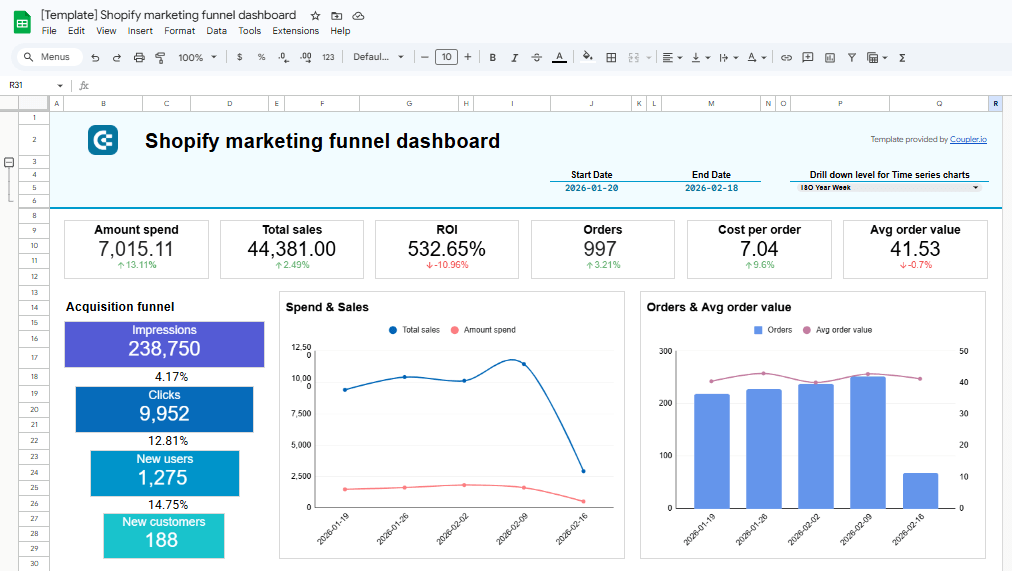
Task: Open functions menu (sigma)
Action: 902,57
